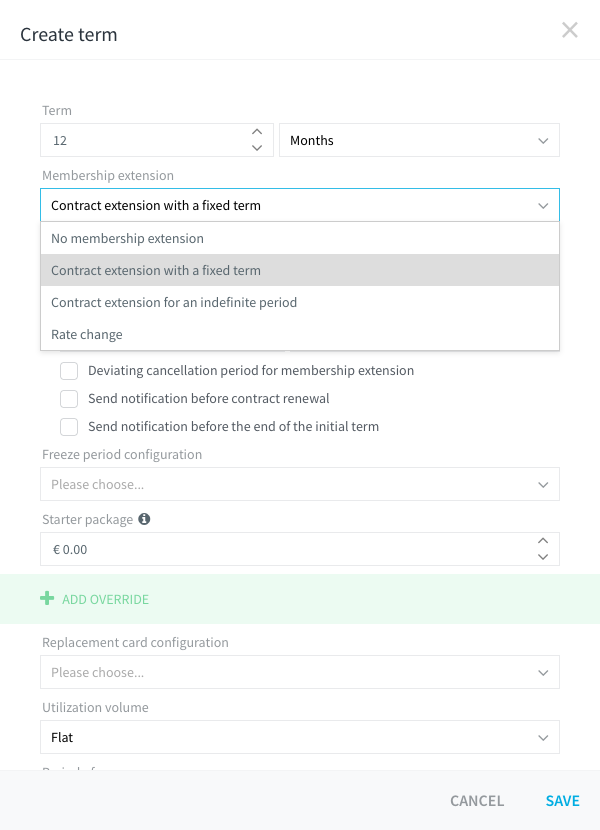
Task: Close the Create term dialog
Action: 570,30
